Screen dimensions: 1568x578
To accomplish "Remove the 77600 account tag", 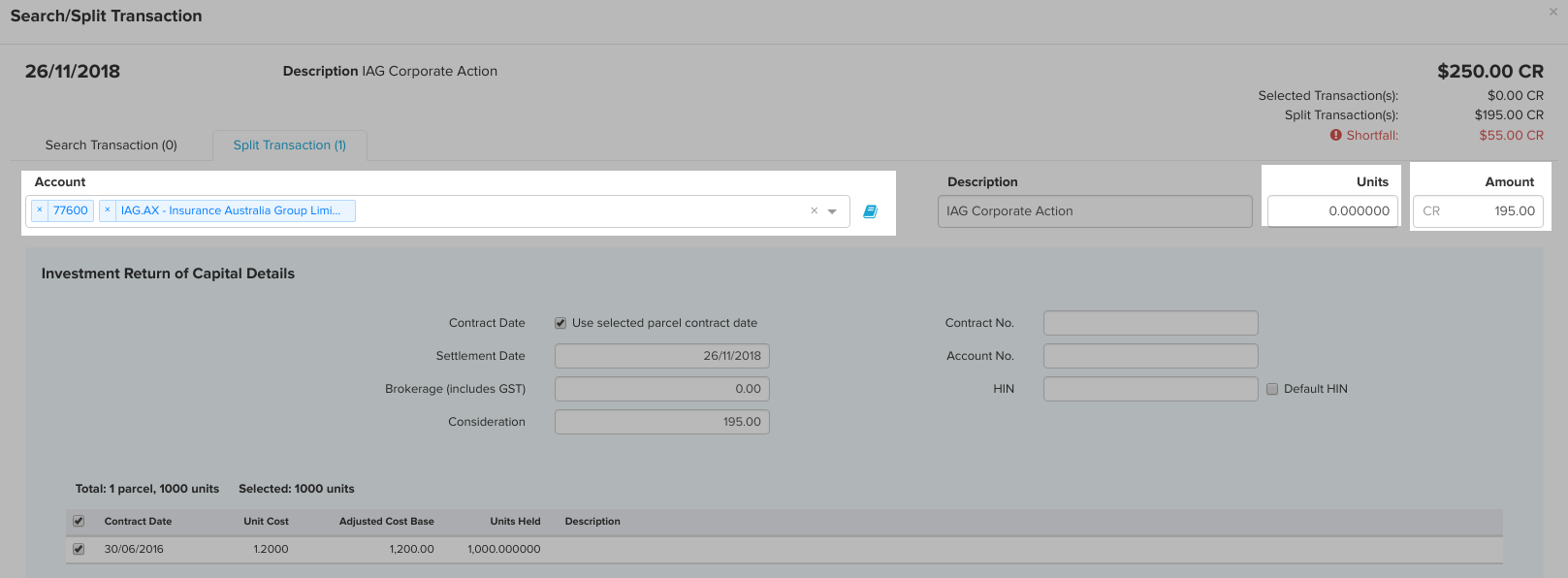I will click(40, 210).
